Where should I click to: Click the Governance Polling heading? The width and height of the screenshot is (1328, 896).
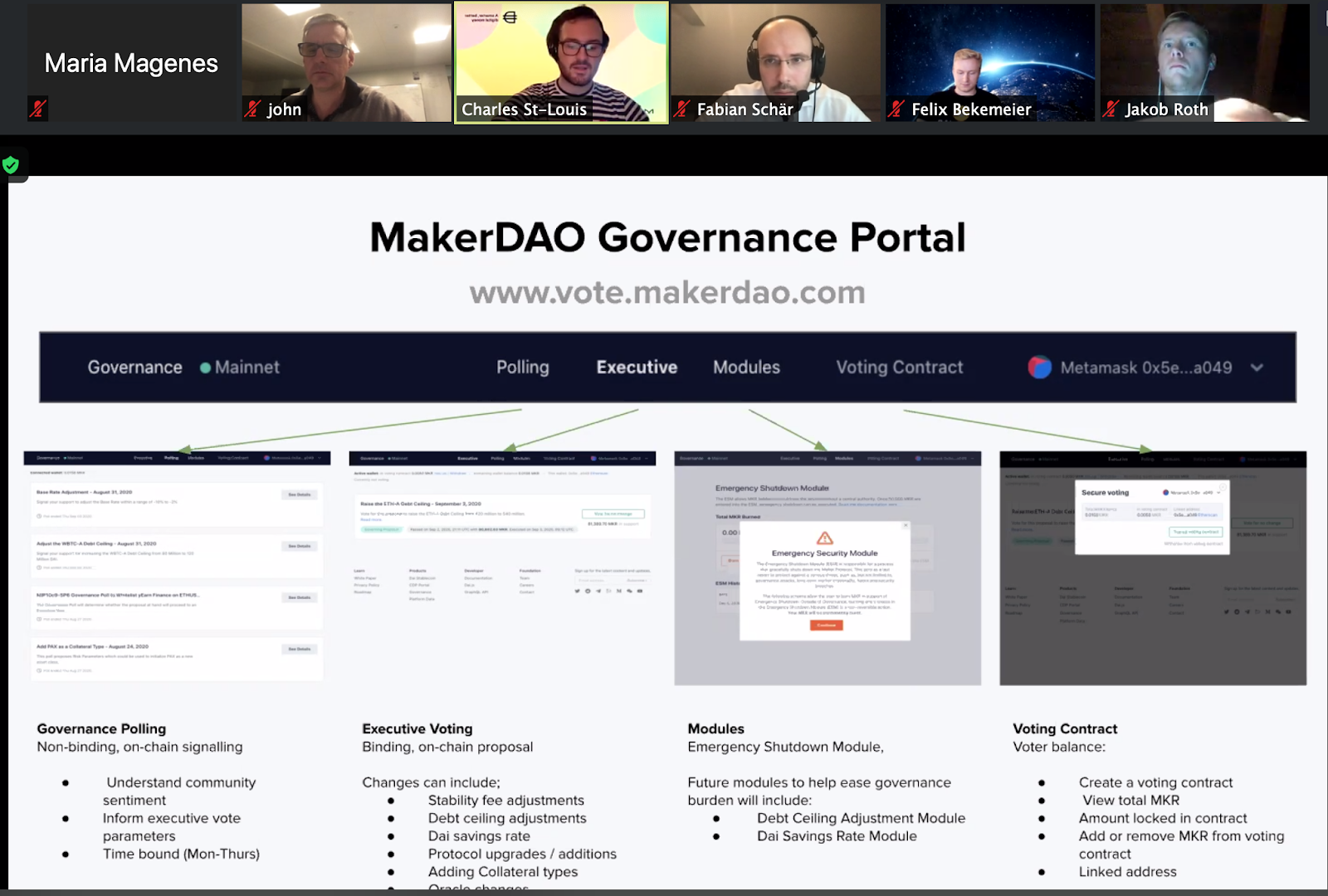click(x=101, y=729)
